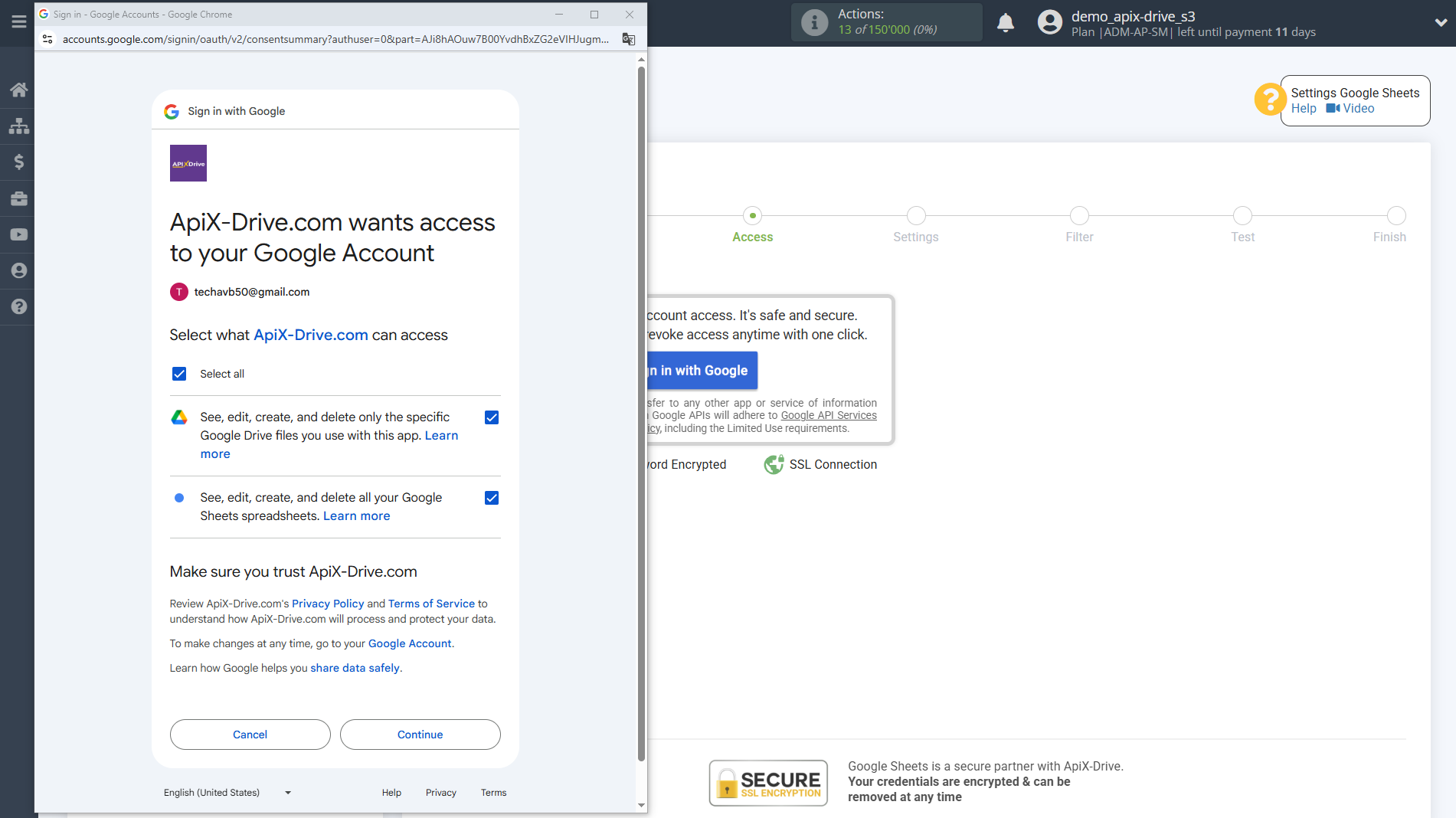Open briefcase services icon in sidebar
The image size is (1456, 818).
point(18,198)
